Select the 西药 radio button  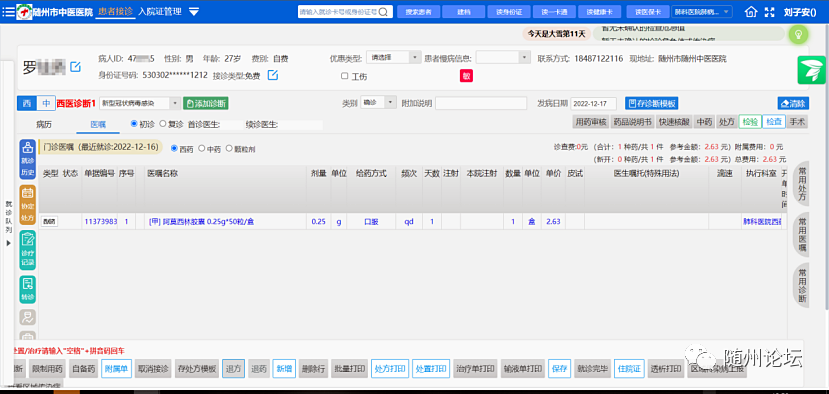pos(174,149)
